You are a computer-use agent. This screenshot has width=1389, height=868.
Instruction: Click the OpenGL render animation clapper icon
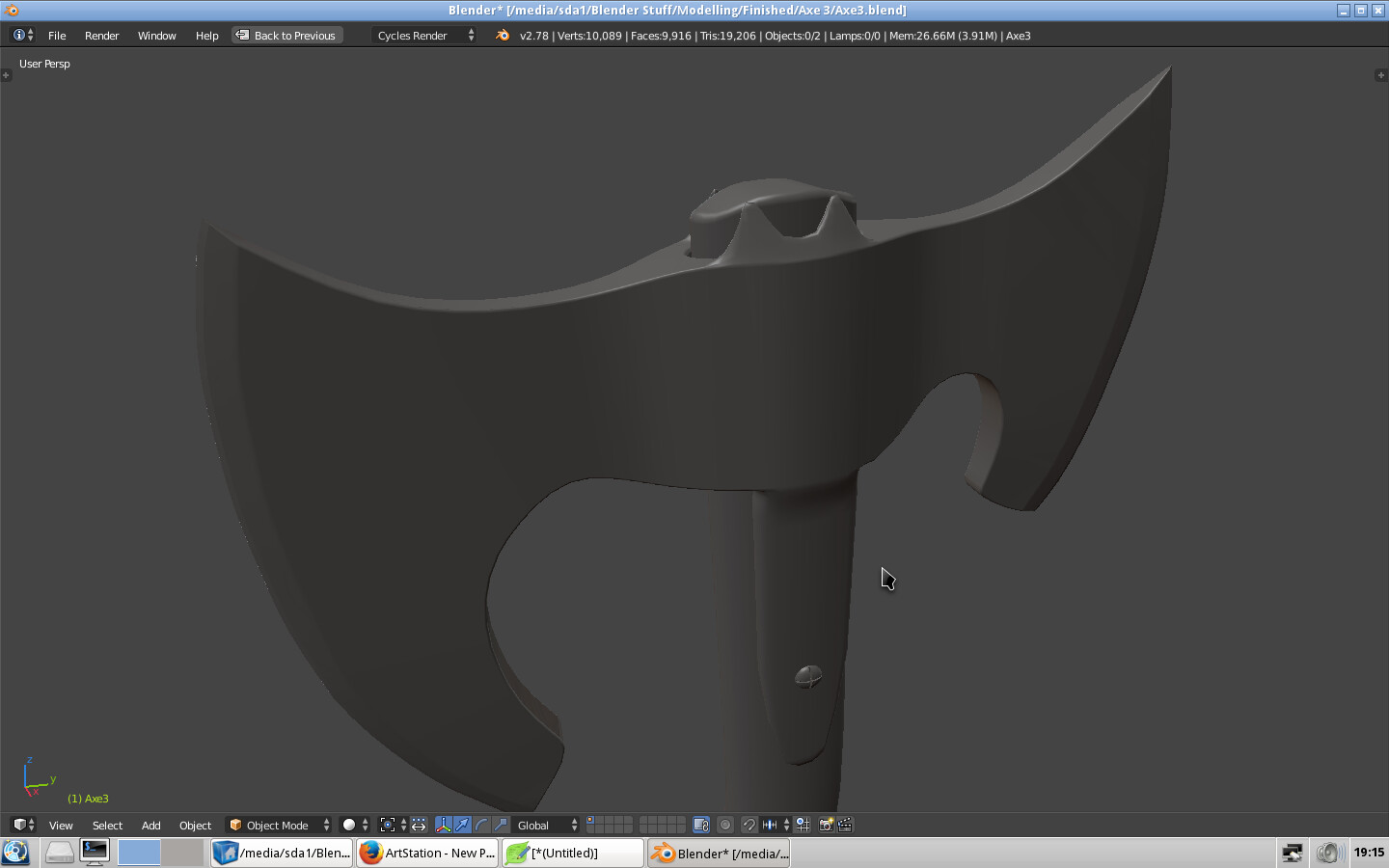(845, 825)
